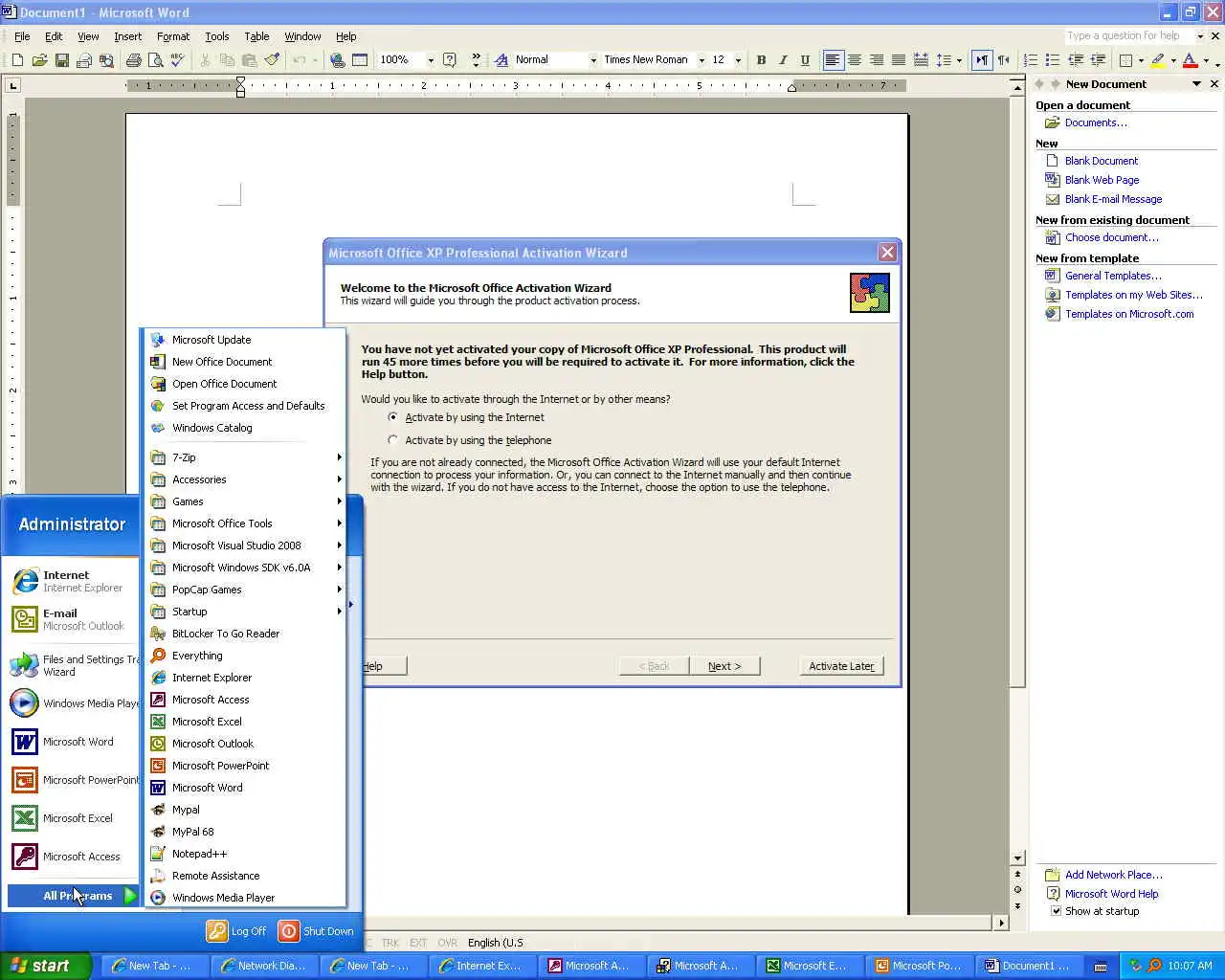The image size is (1225, 980).
Task: Click the Tables and Borders toolbar icon
Action: coord(360,60)
